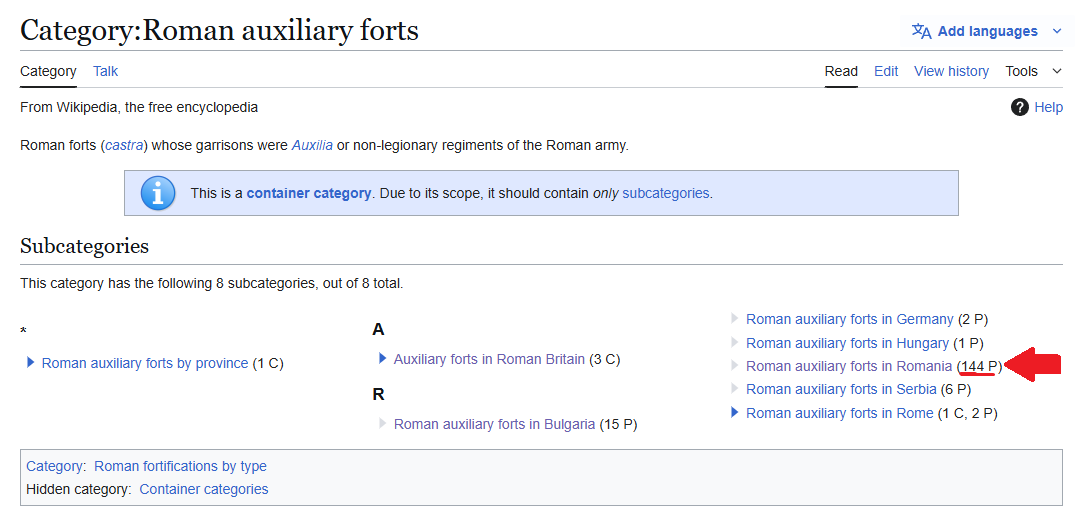Open Roman auxiliary forts in Rome link
1082x530 pixels.
839,413
